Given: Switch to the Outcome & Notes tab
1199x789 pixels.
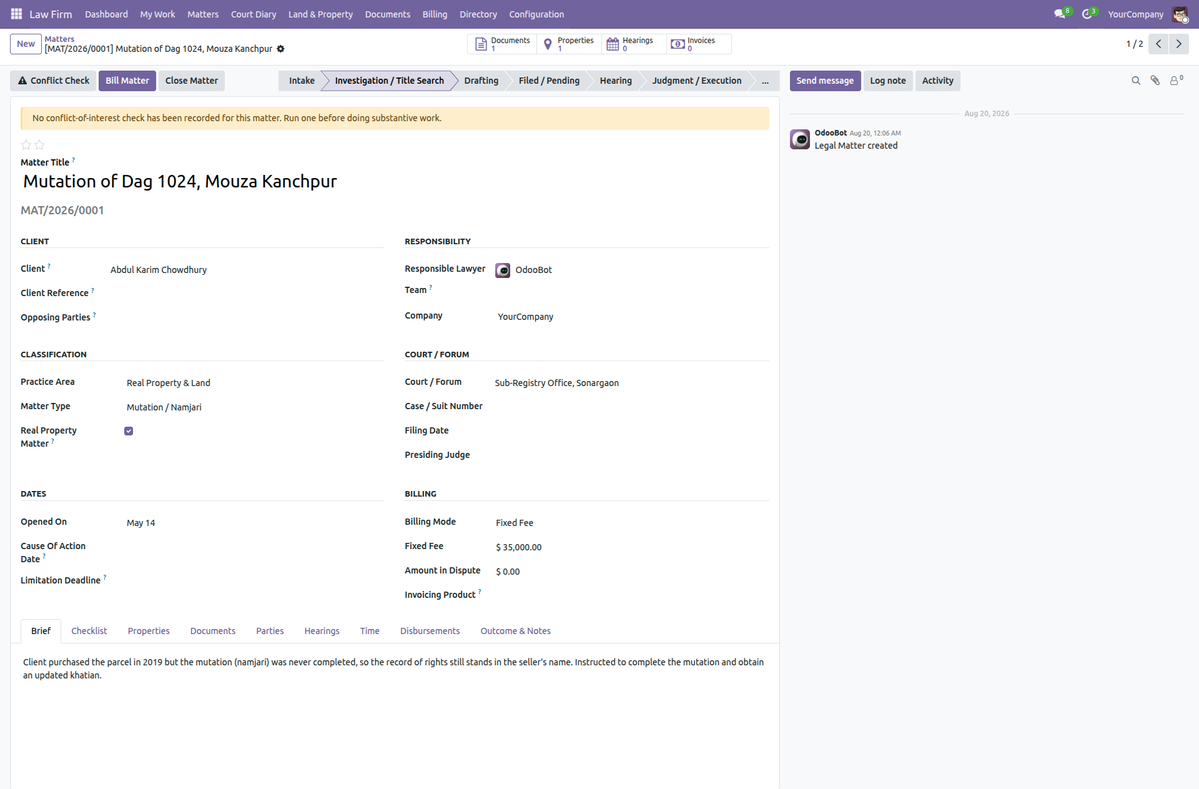Looking at the screenshot, I should click(x=515, y=631).
